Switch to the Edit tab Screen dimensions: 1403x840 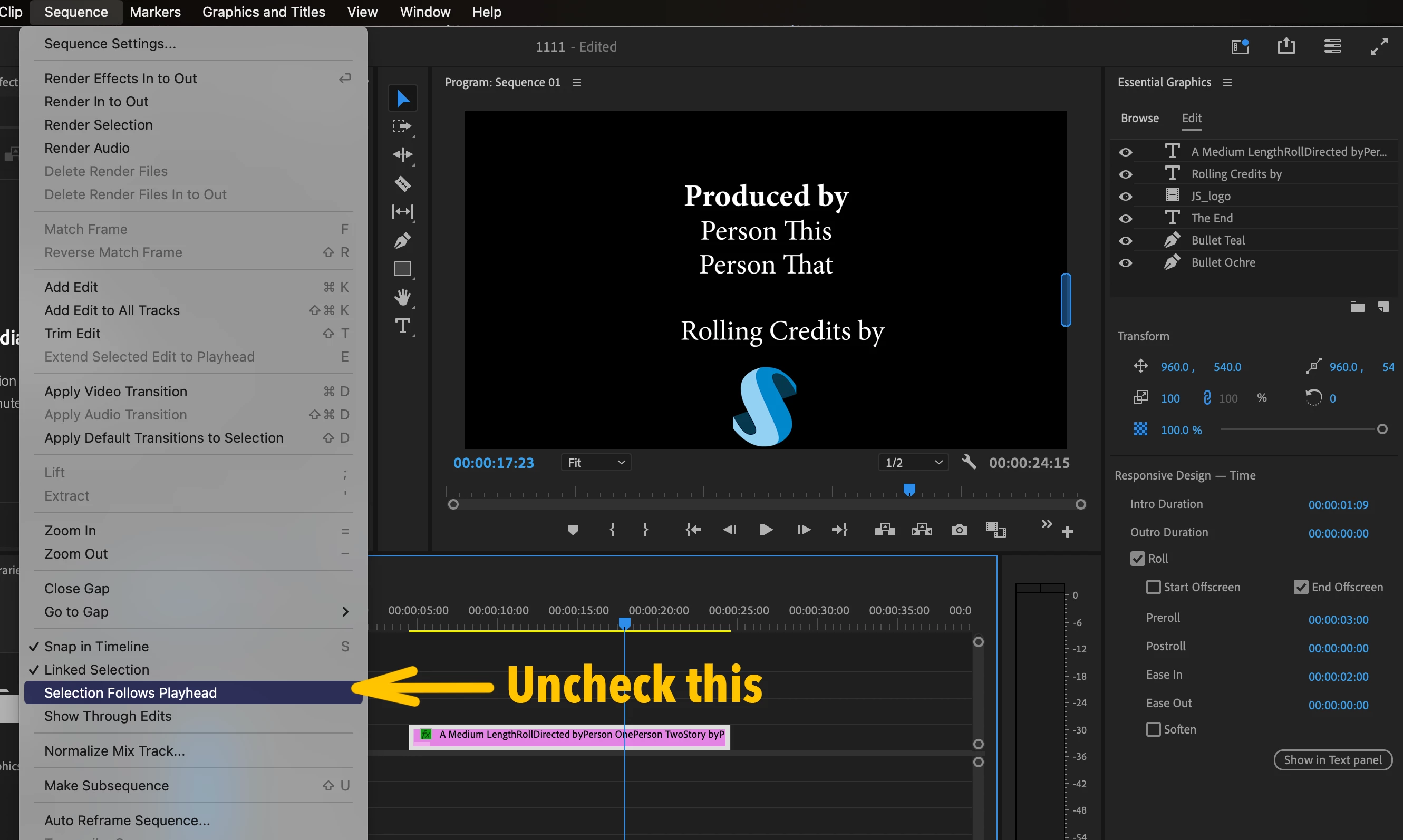(1191, 118)
